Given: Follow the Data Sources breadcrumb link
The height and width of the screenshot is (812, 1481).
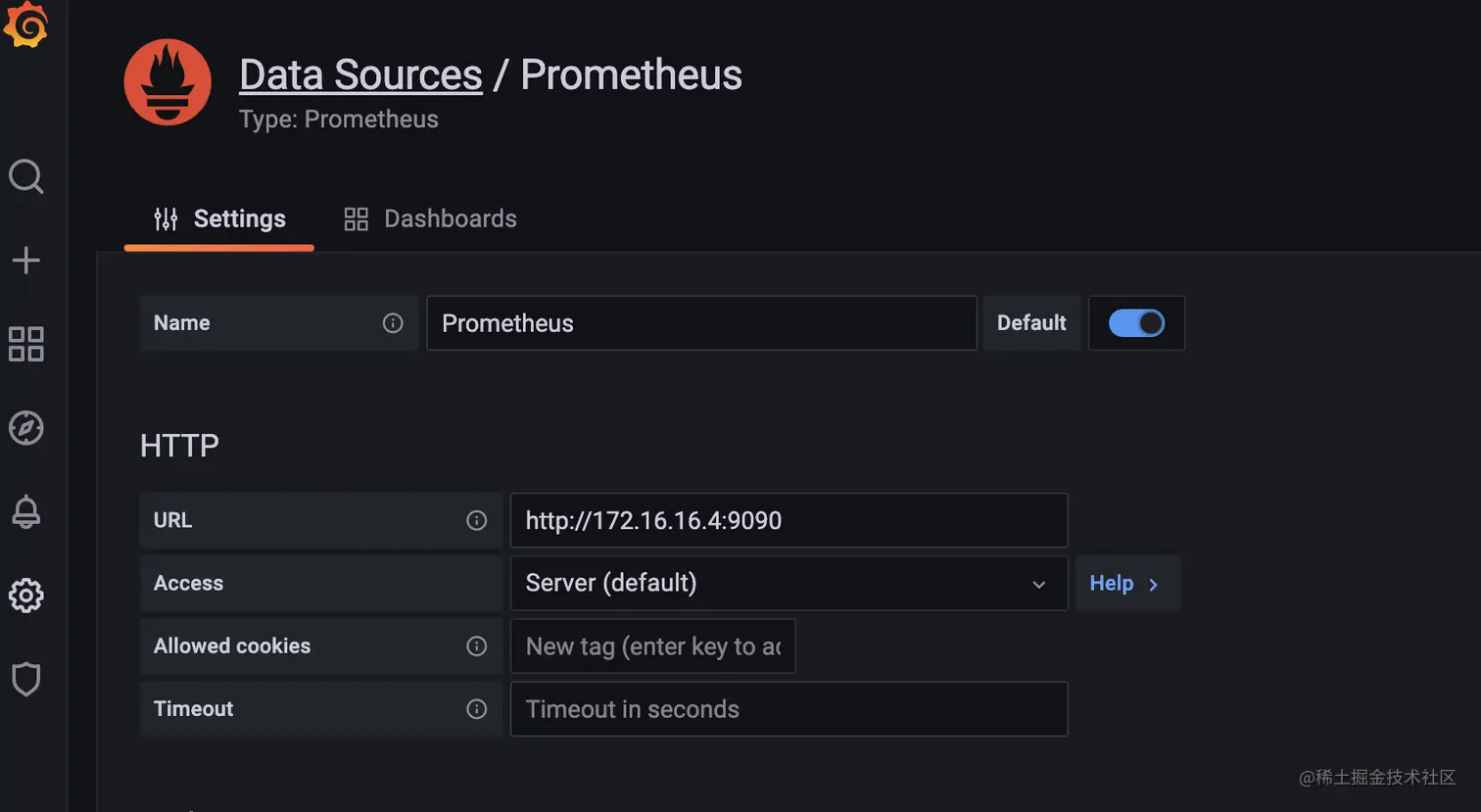Looking at the screenshot, I should [x=360, y=73].
